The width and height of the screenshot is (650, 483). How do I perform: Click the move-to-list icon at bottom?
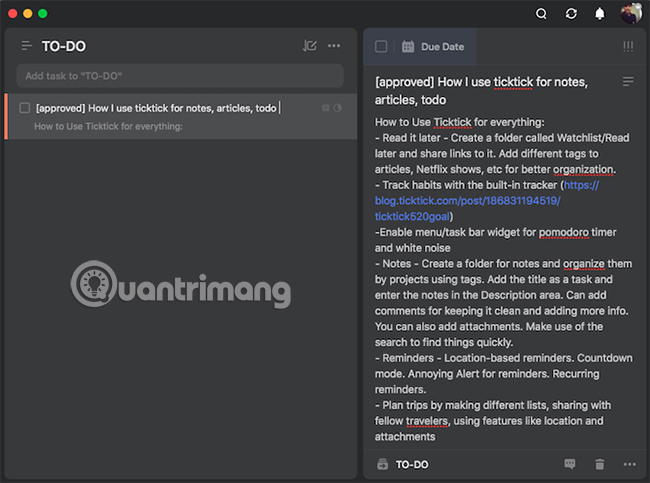(x=382, y=464)
